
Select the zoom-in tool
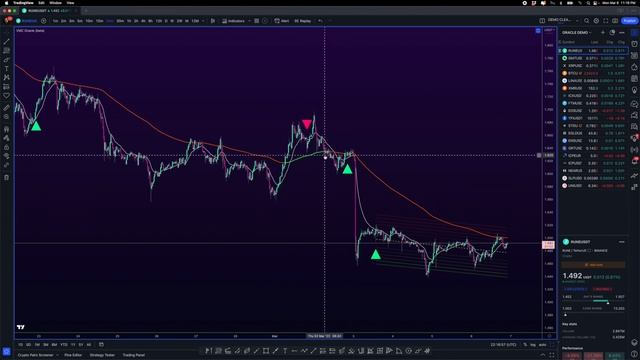(7, 117)
